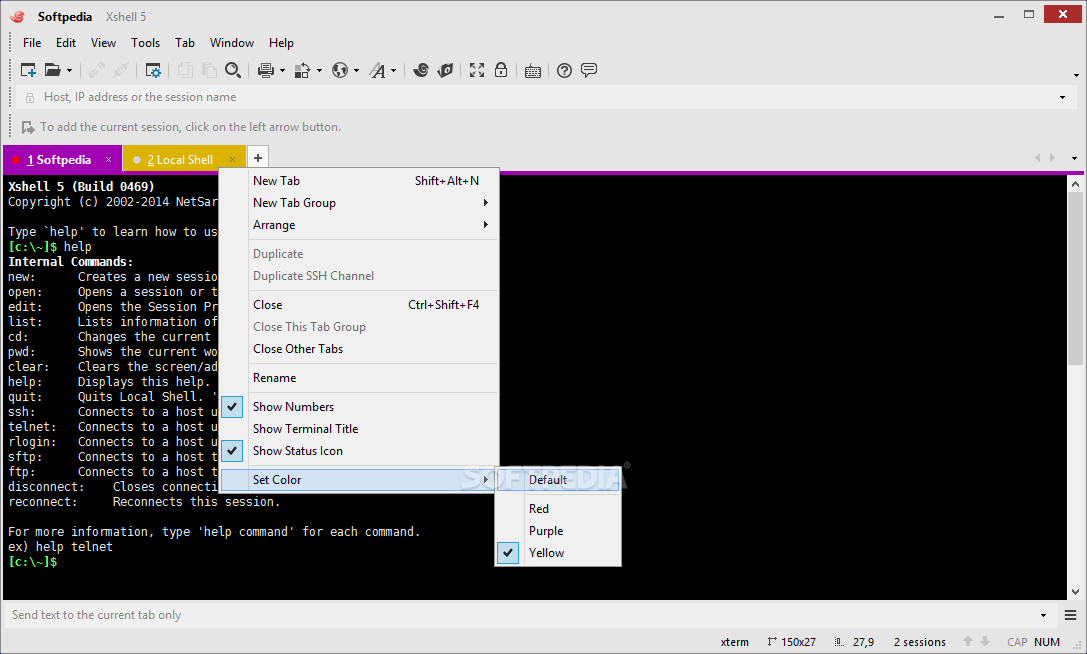Click the Lock Screen padlock icon
1087x654 pixels.
[x=501, y=70]
